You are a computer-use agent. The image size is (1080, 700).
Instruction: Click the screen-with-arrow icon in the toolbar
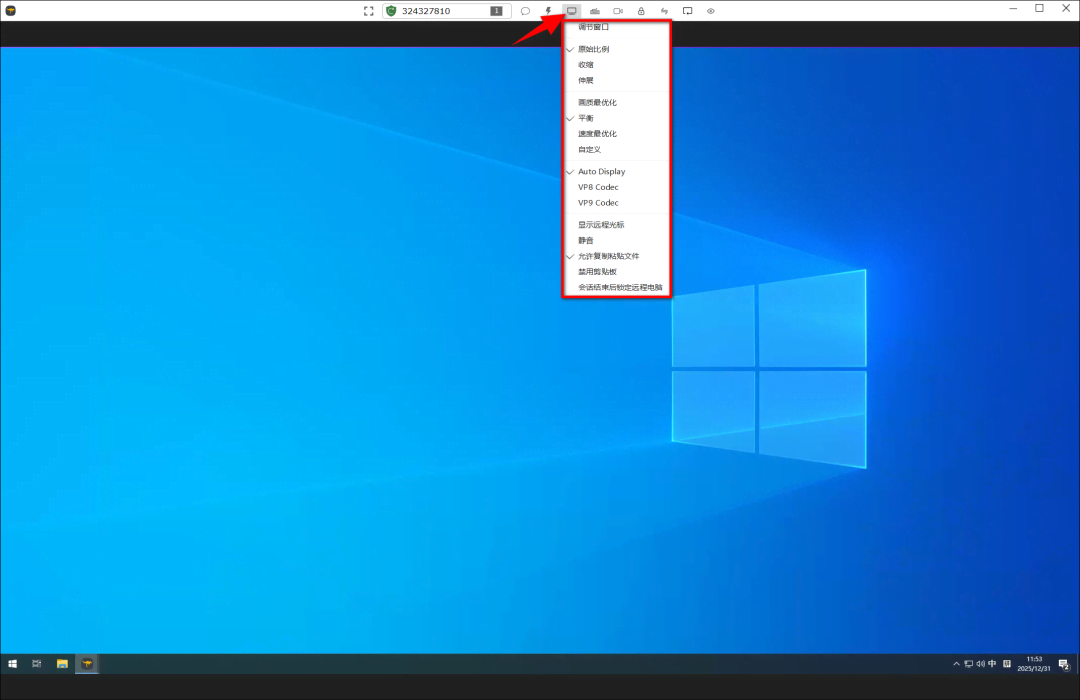pyautogui.click(x=687, y=11)
